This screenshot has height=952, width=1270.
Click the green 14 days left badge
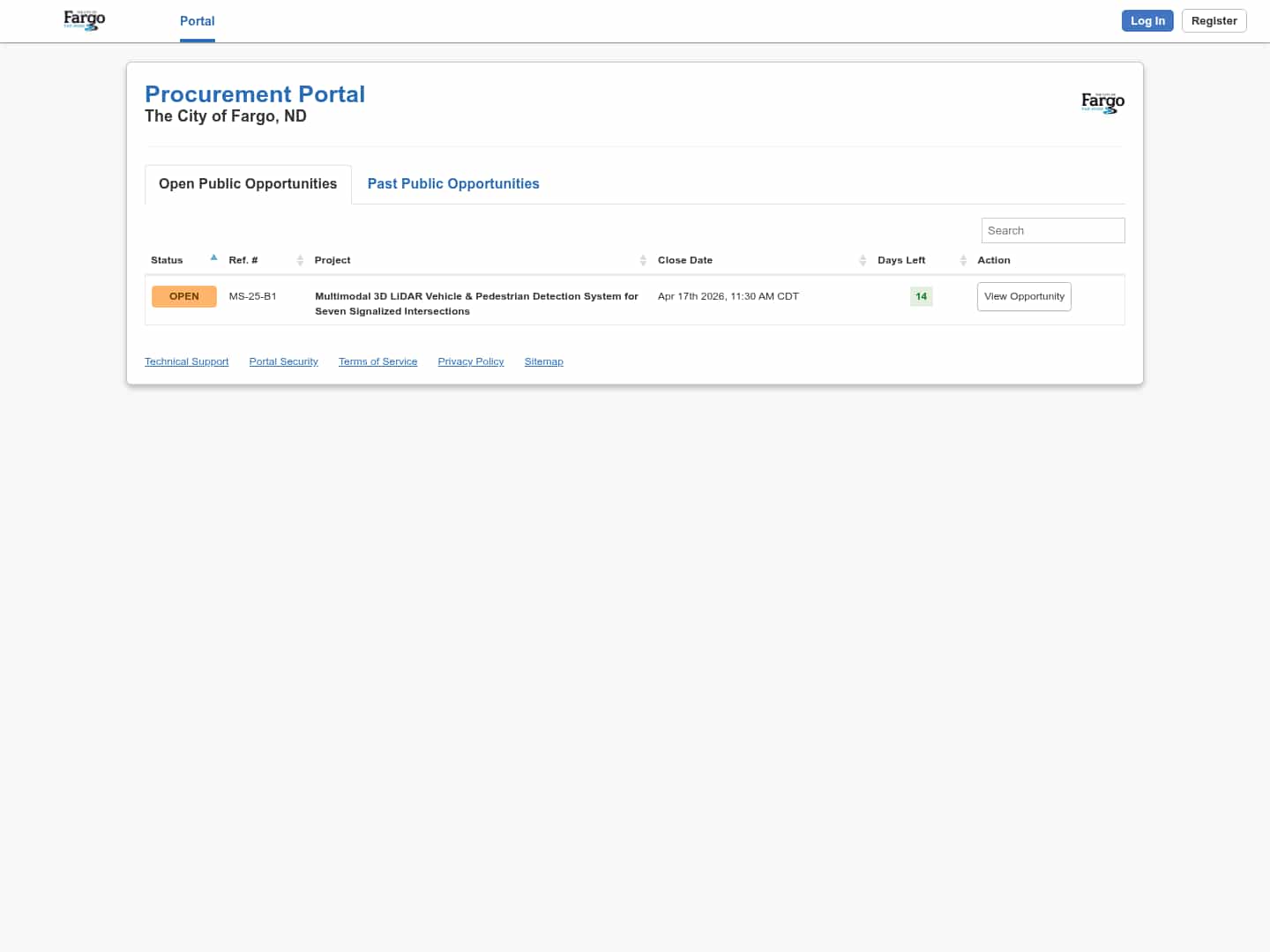921,296
